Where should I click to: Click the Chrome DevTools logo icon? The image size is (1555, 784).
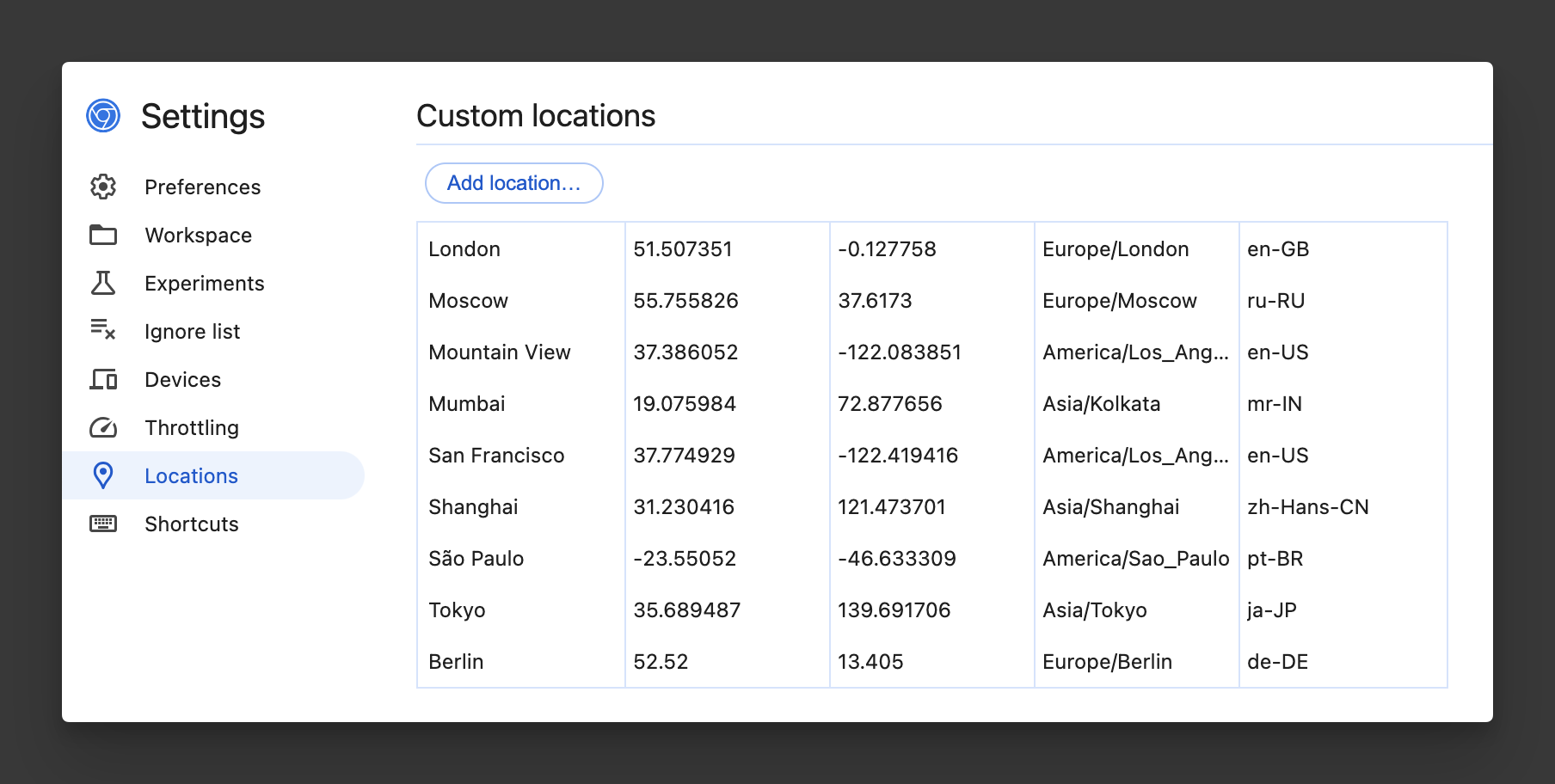point(103,116)
